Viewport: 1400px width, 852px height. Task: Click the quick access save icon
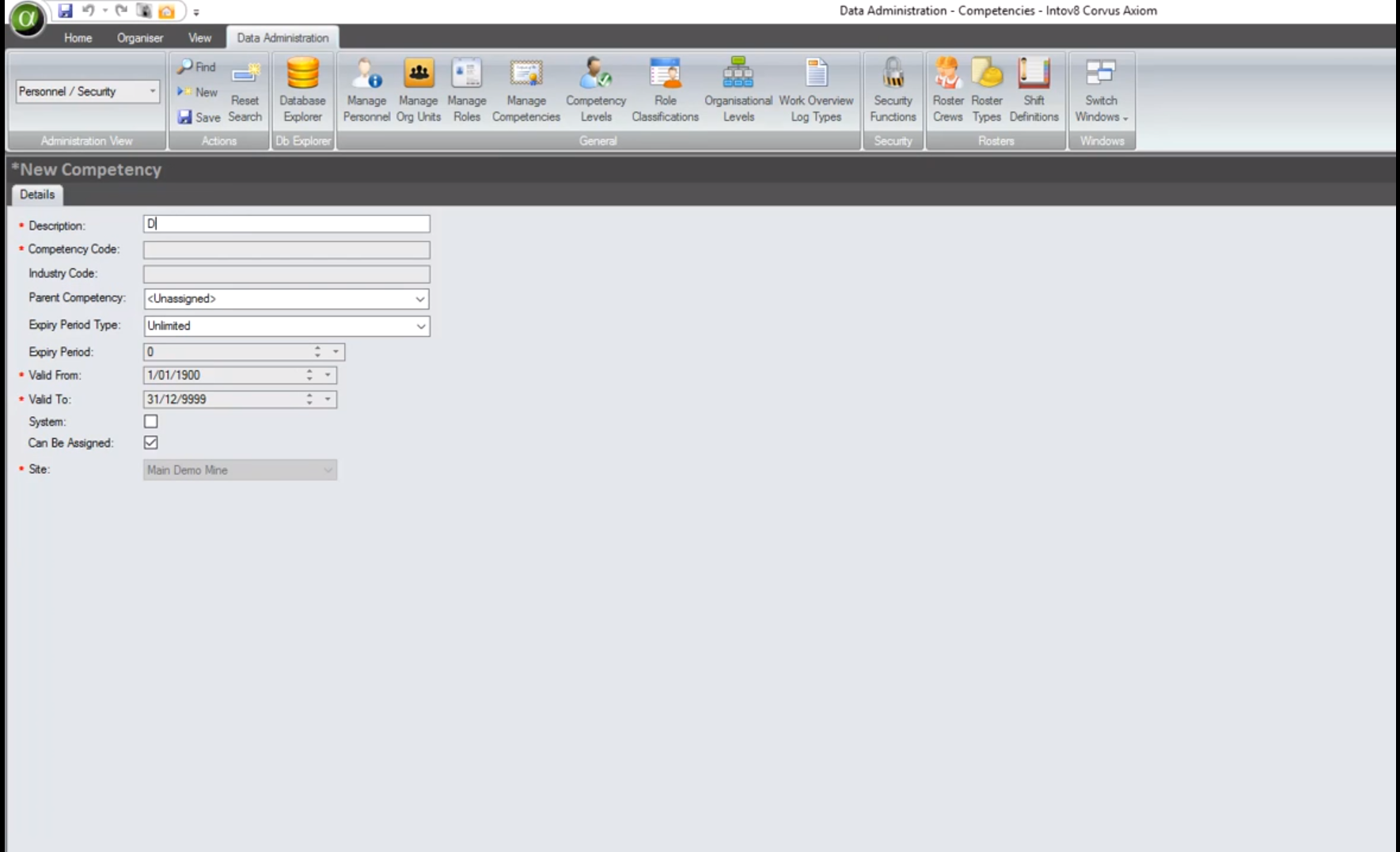[66, 11]
